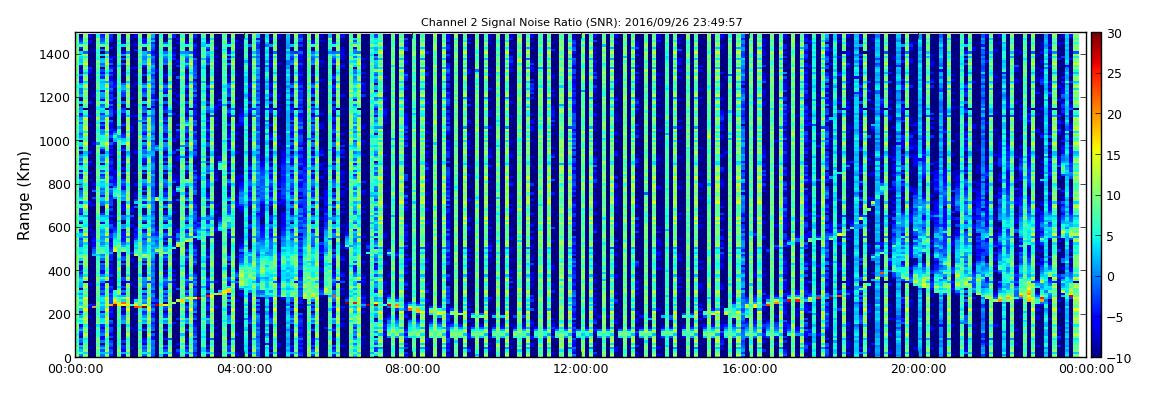Click the colorbar tick label '−10'
Image resolution: width=1150 pixels, height=407 pixels.
[1116, 358]
